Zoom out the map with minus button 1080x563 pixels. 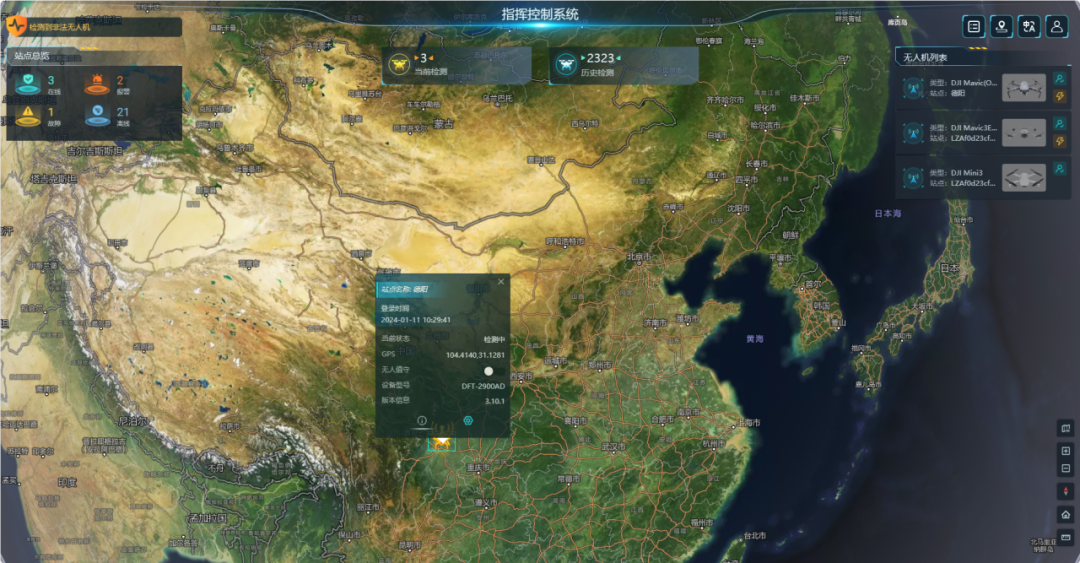[1065, 468]
